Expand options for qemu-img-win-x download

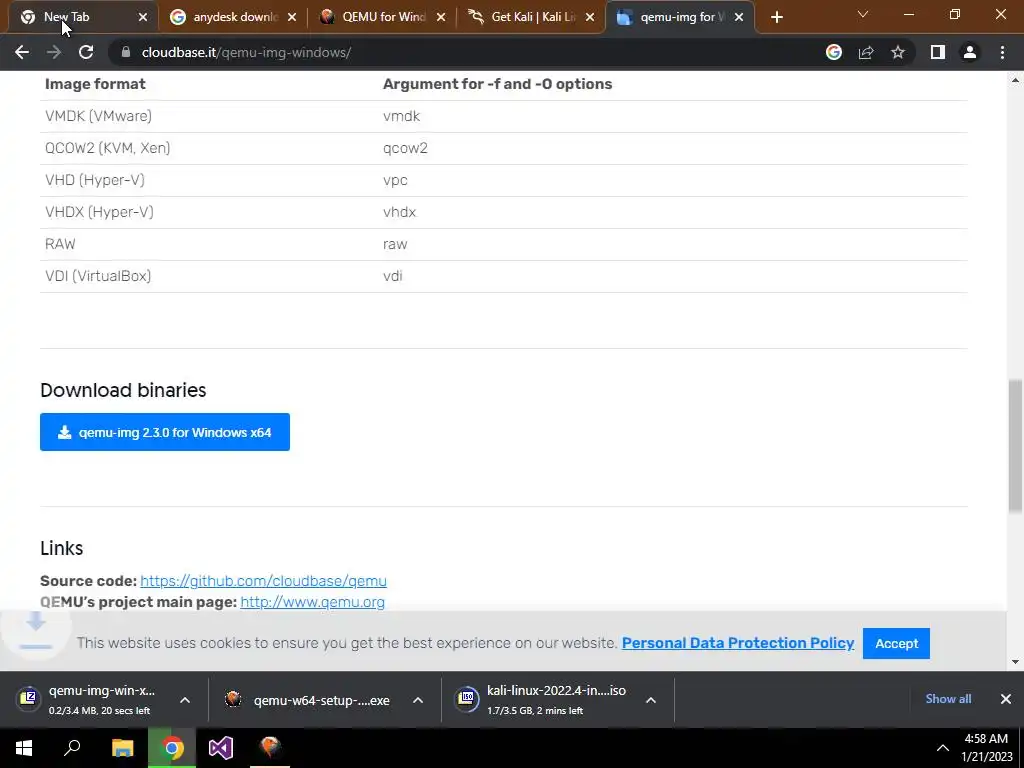pyautogui.click(x=185, y=700)
